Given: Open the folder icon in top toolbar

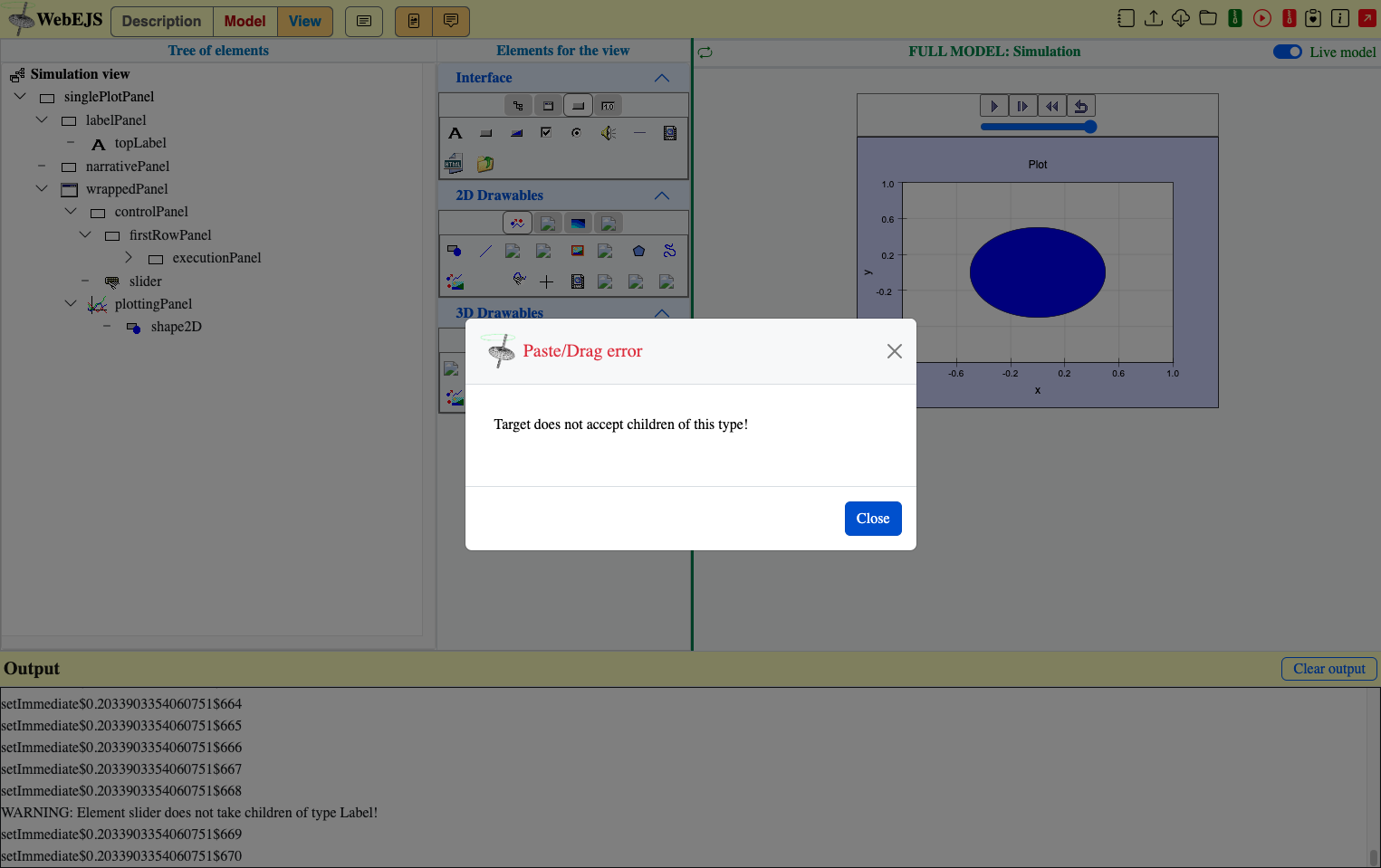Looking at the screenshot, I should (x=1208, y=18).
